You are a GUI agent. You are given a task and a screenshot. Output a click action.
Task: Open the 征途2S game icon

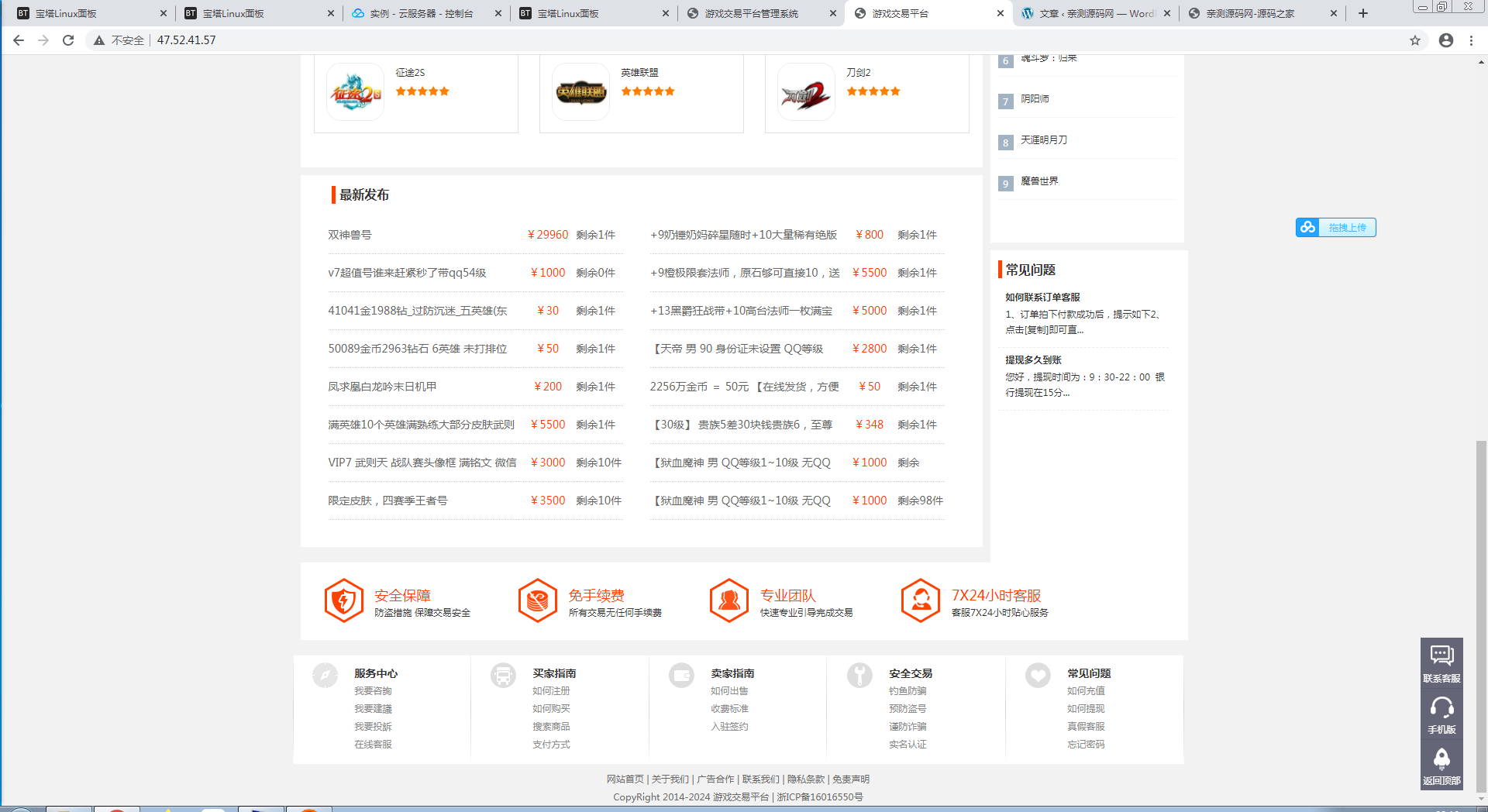(x=355, y=92)
